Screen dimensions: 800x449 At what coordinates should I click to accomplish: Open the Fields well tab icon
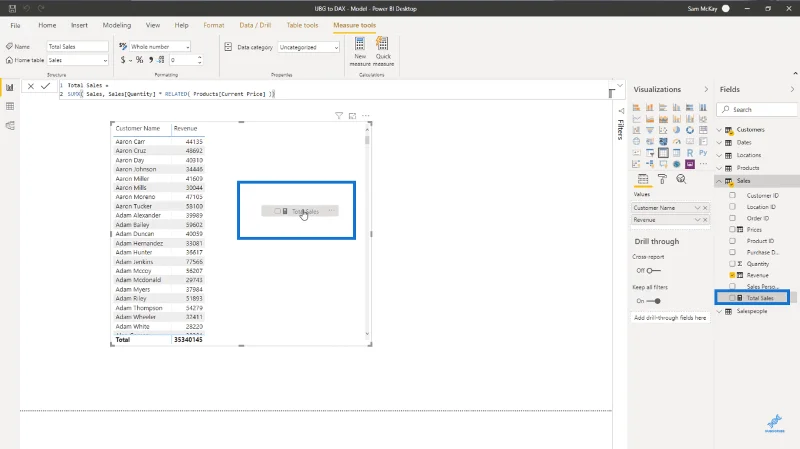tap(643, 179)
